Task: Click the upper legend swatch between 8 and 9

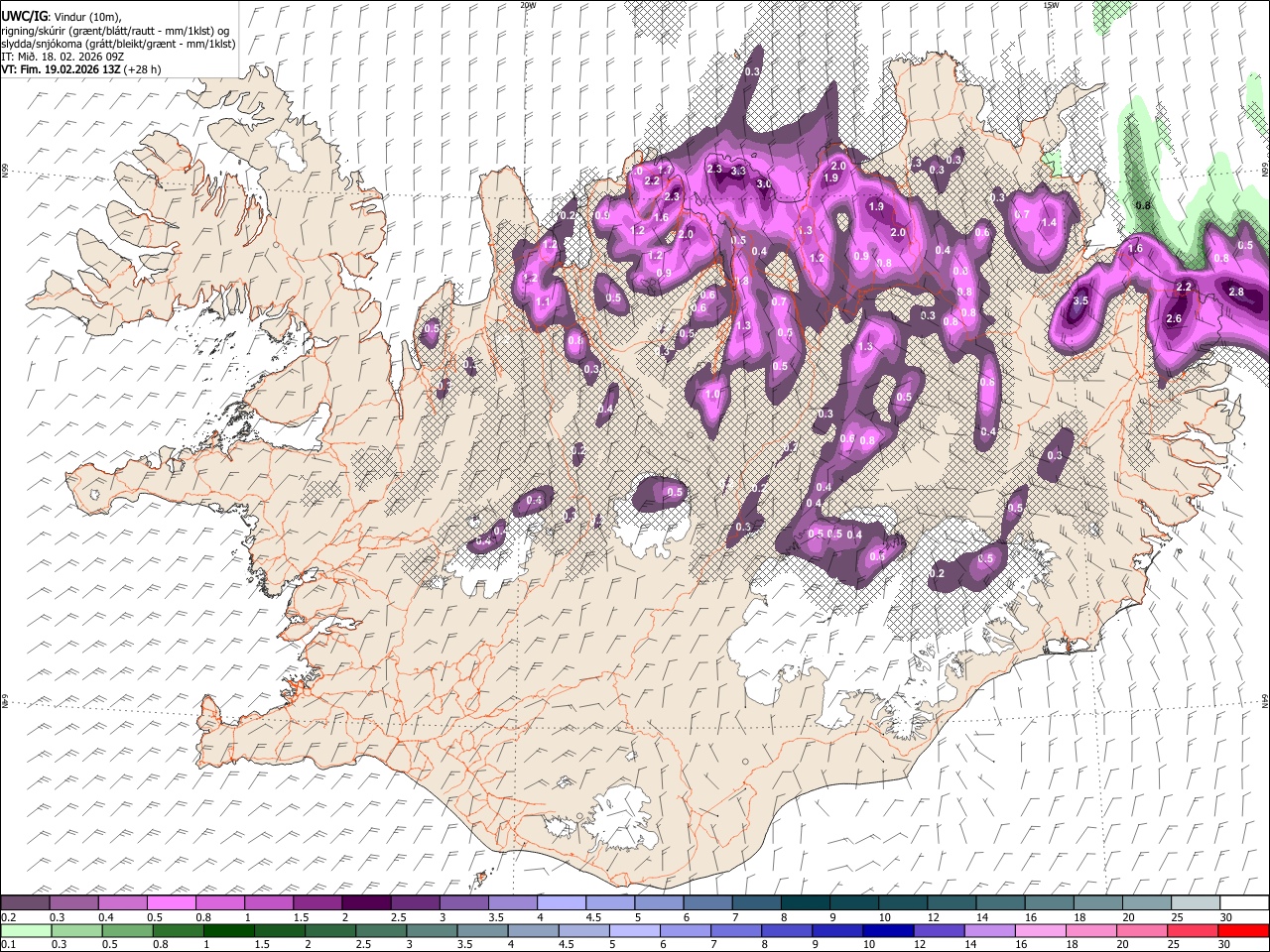Action: 806,902
